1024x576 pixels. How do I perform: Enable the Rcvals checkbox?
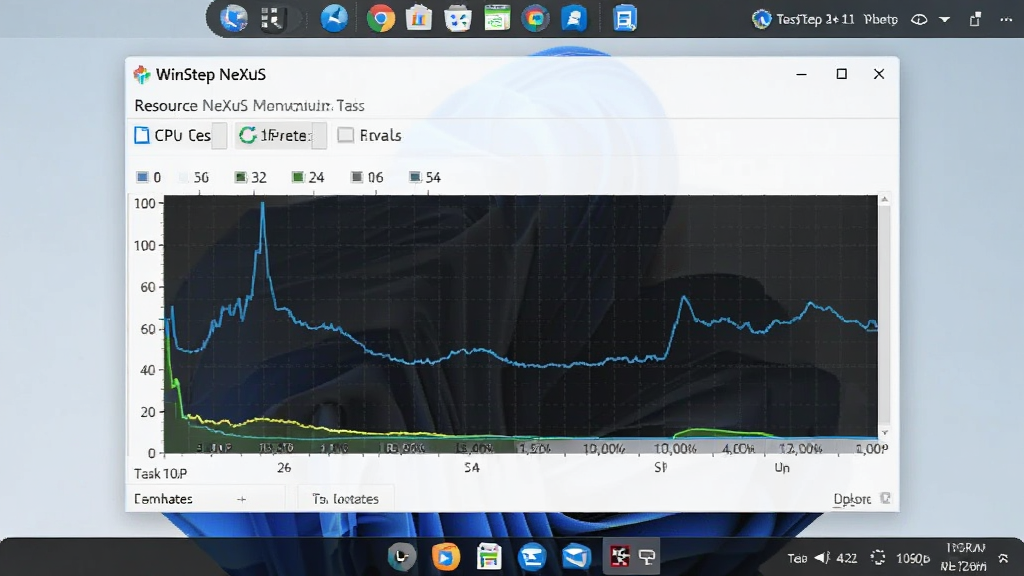click(x=345, y=135)
